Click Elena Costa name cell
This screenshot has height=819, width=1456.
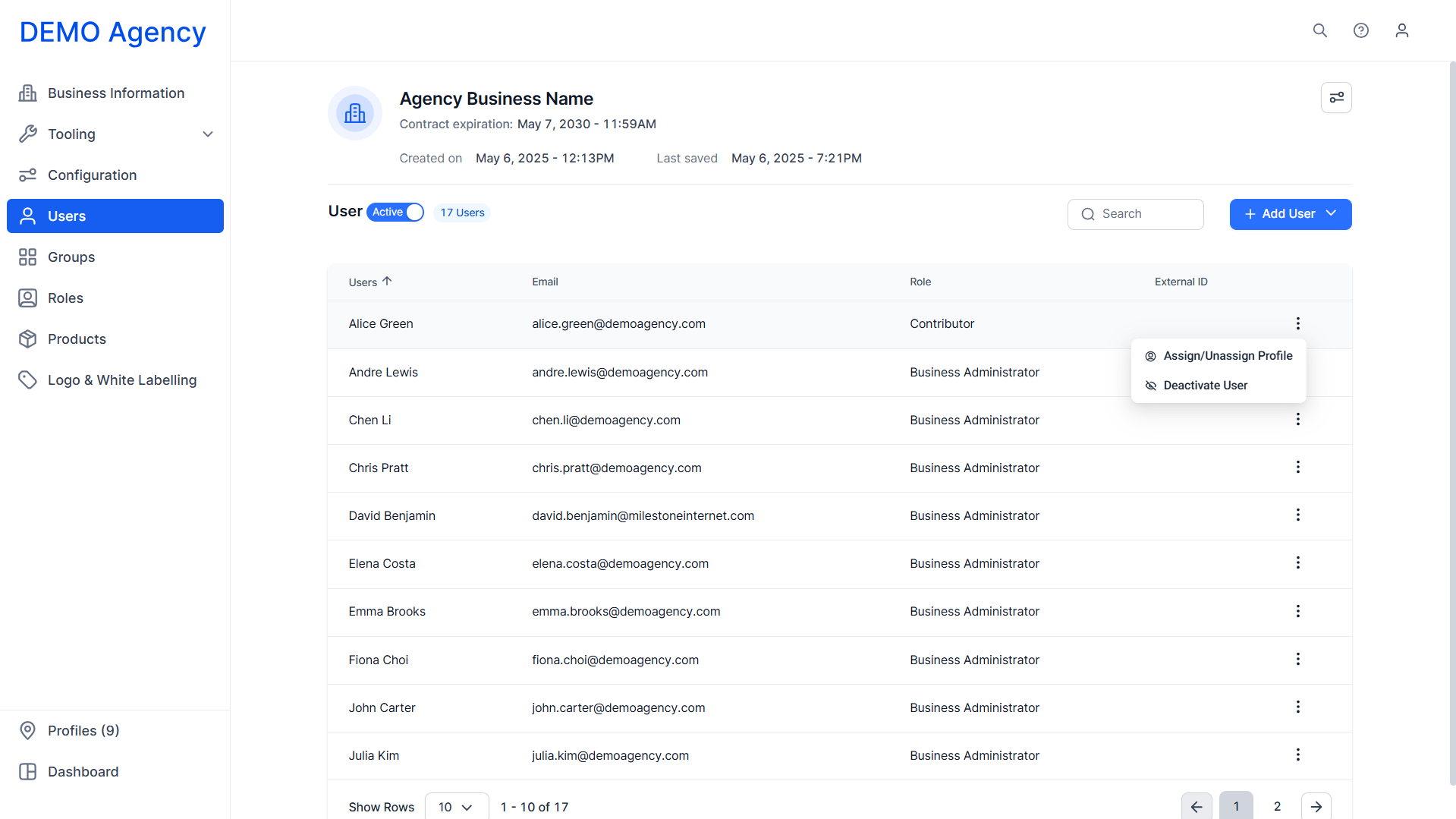tap(382, 564)
